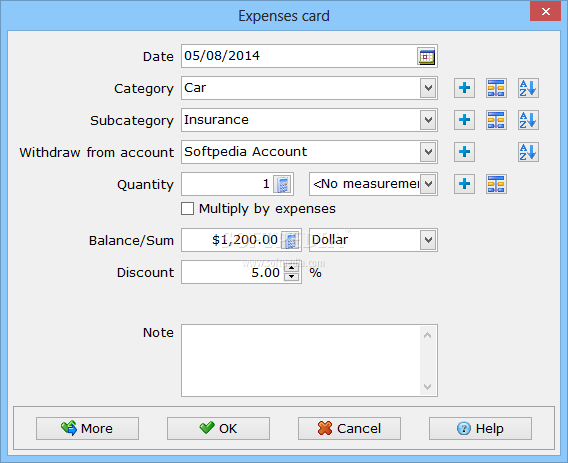Click the Note scrollbar down arrow

tap(427, 387)
